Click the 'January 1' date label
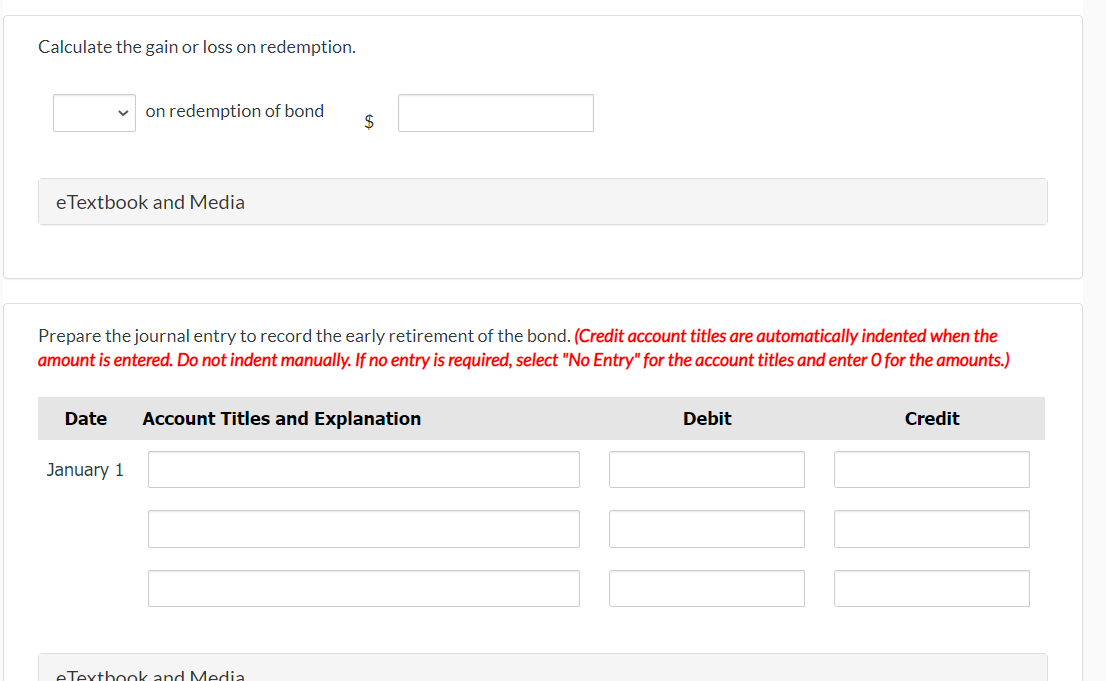1106x681 pixels. coord(85,470)
